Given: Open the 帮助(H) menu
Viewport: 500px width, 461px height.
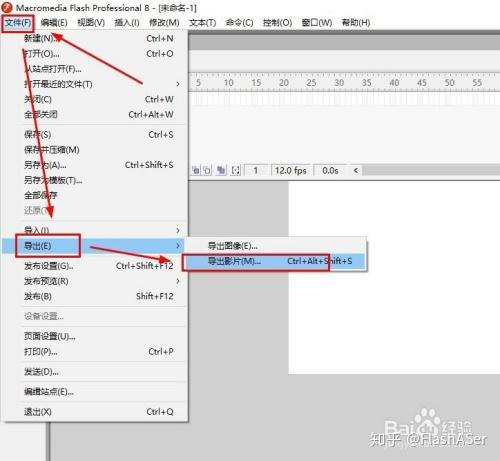Looking at the screenshot, I should (x=356, y=23).
